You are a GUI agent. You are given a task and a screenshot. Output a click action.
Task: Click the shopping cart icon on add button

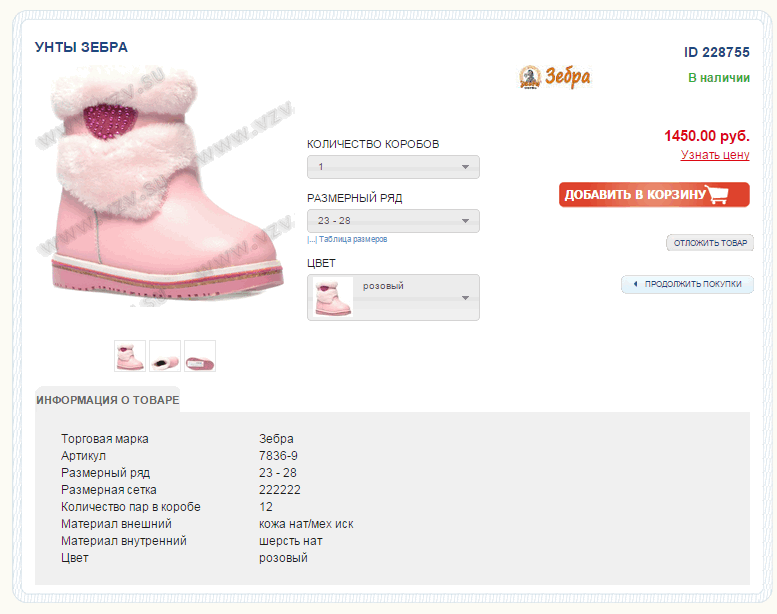[718, 194]
